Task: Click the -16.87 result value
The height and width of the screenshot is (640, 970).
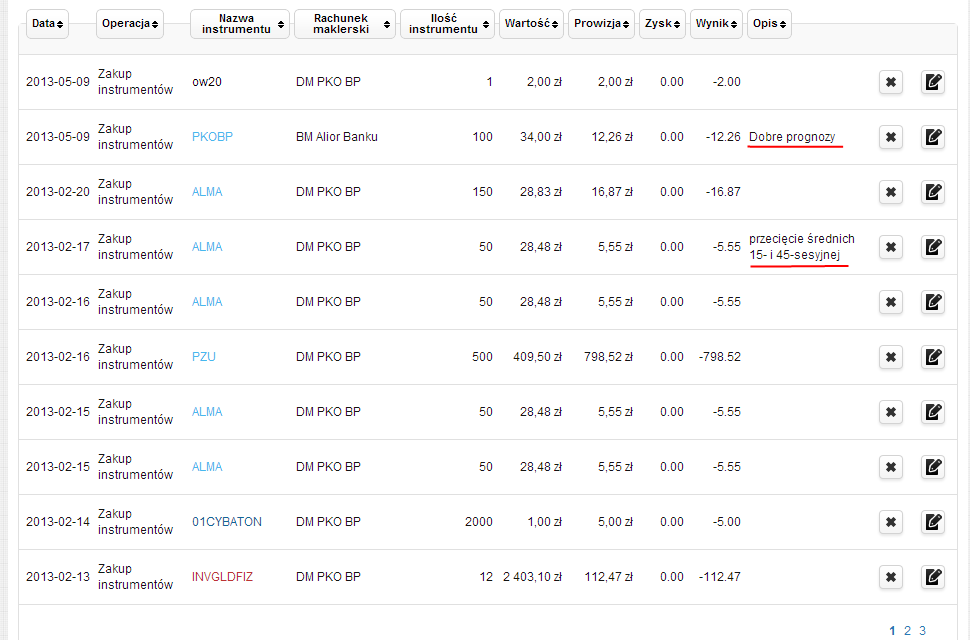Action: pyautogui.click(x=723, y=192)
